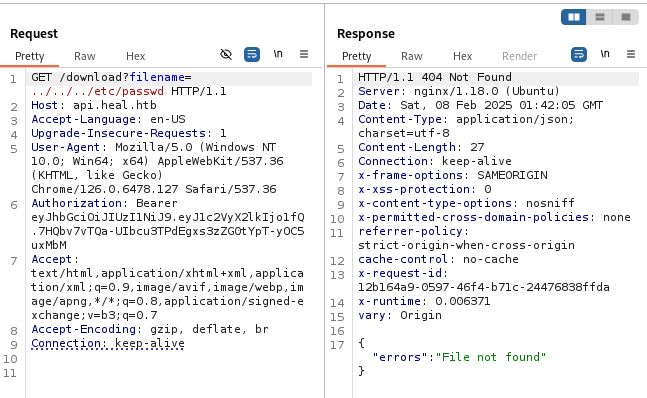Click the request ID value 12b164a9-0597
Viewport: 647px width, 398px height.
[484, 287]
